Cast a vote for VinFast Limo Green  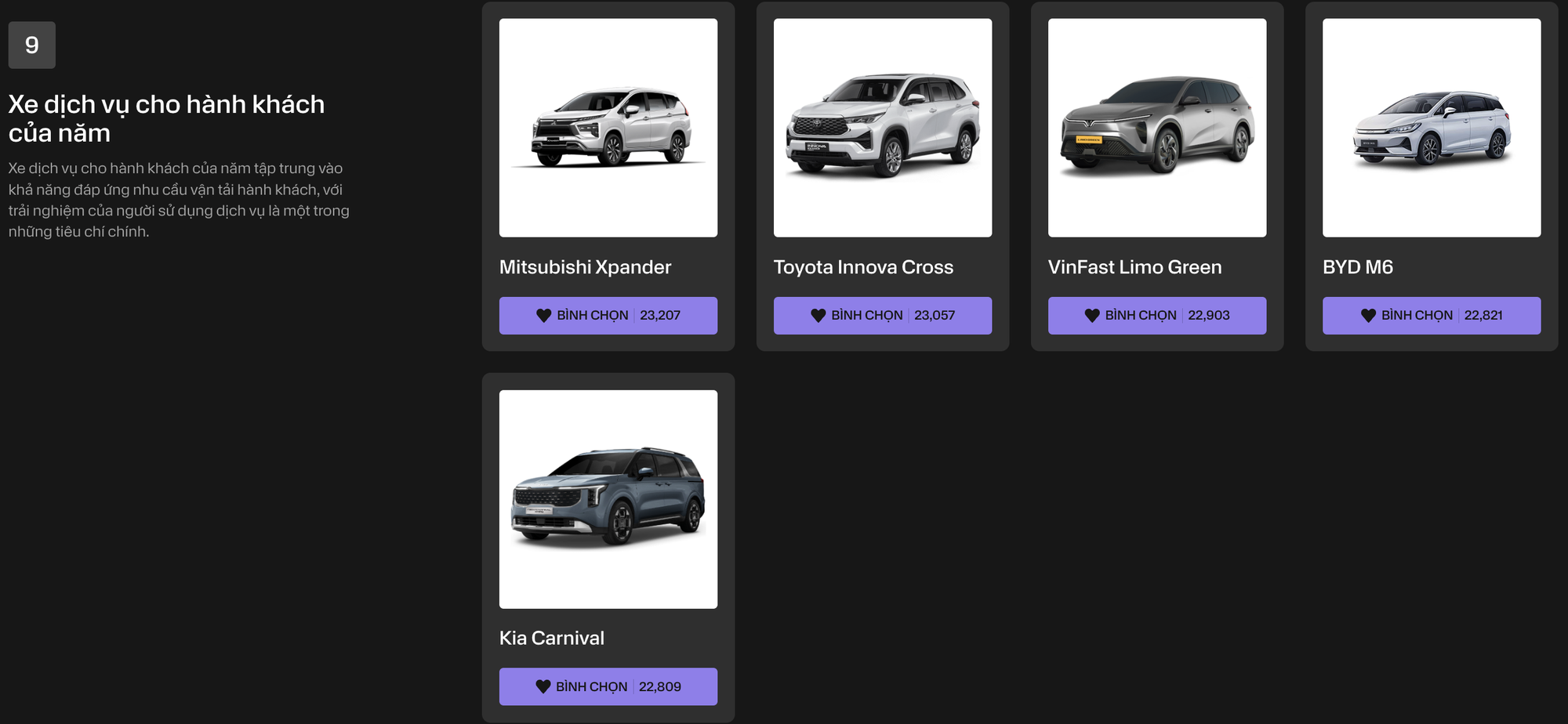pyautogui.click(x=1157, y=316)
